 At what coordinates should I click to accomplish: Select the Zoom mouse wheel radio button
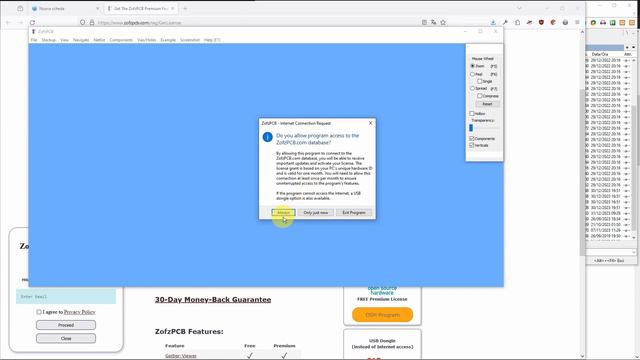pos(473,66)
